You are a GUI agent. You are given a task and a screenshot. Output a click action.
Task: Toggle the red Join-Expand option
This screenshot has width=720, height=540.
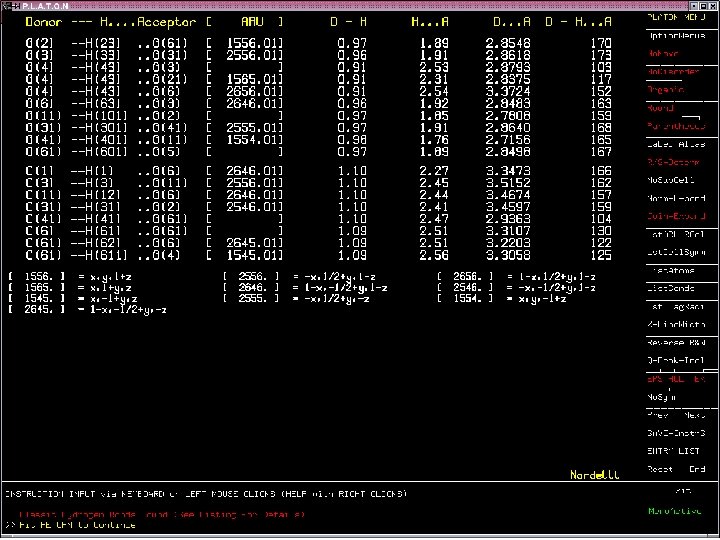(676, 216)
